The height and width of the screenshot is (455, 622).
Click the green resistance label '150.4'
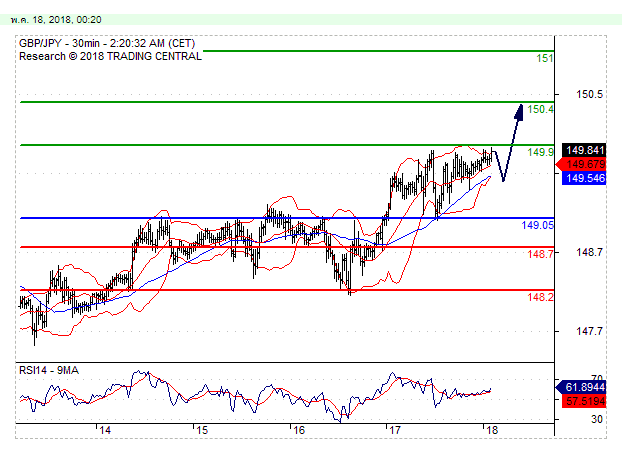[540, 109]
